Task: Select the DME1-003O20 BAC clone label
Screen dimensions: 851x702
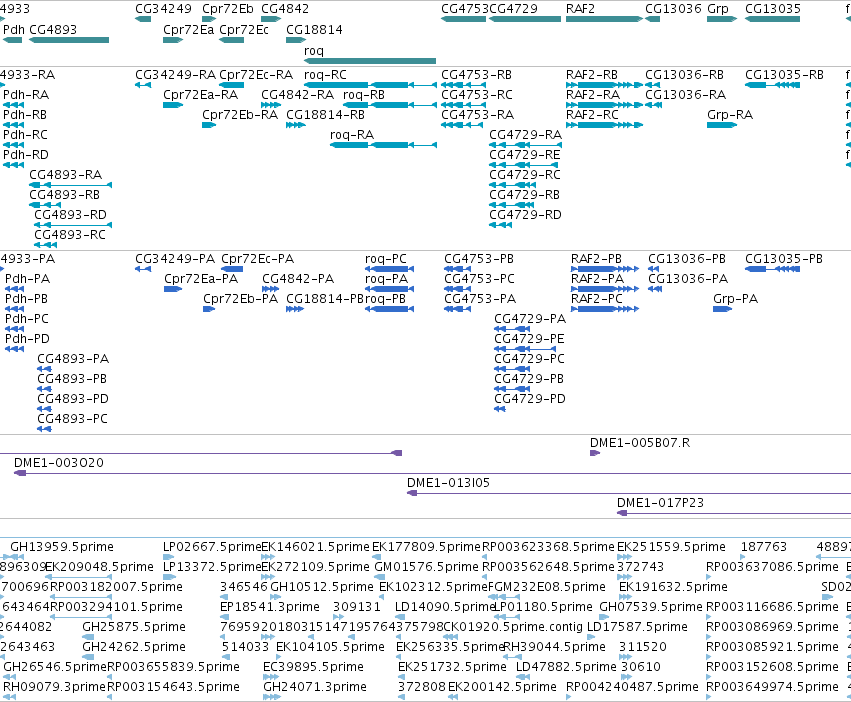Action: [x=59, y=463]
